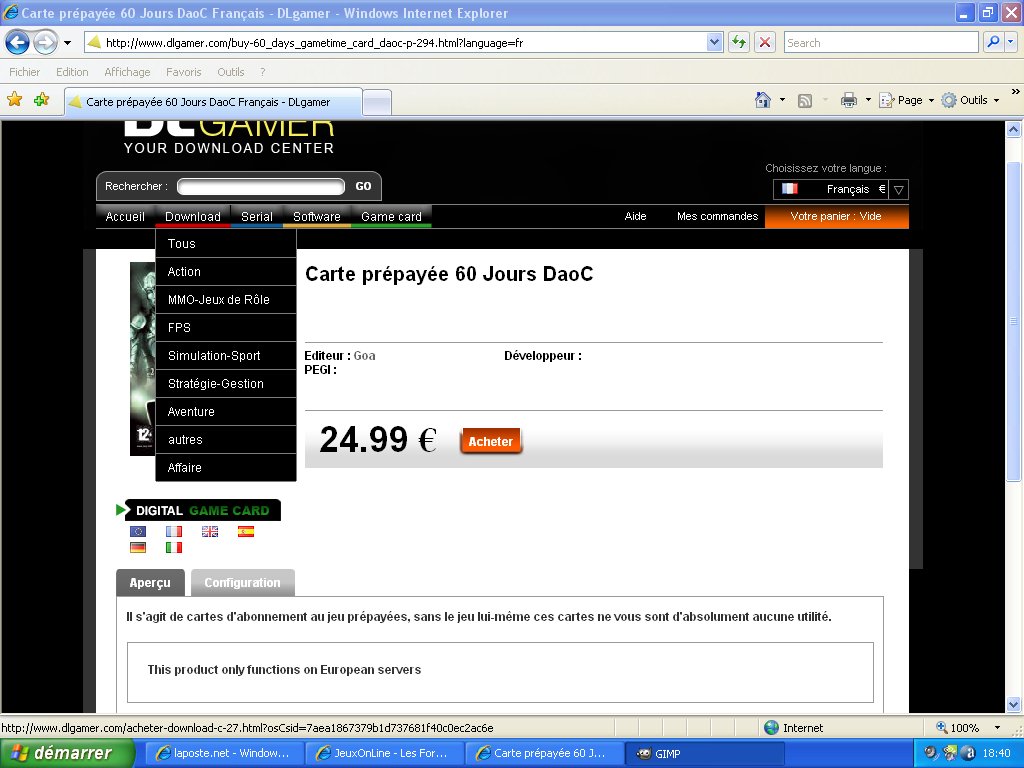Click the German flag icon
Image resolution: width=1024 pixels, height=768 pixels.
click(138, 547)
